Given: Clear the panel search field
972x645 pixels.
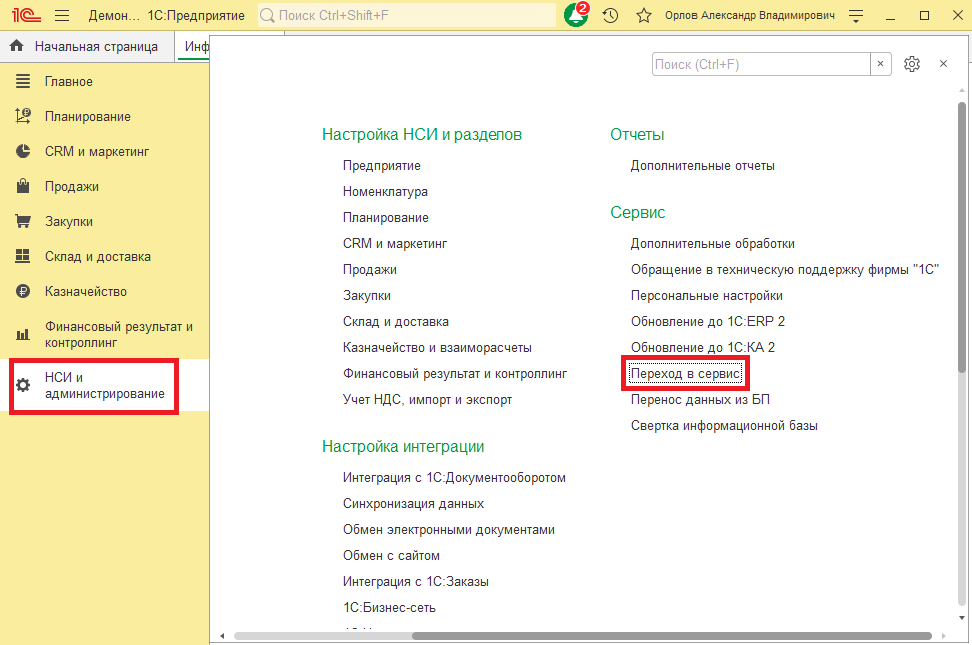Looking at the screenshot, I should (880, 64).
